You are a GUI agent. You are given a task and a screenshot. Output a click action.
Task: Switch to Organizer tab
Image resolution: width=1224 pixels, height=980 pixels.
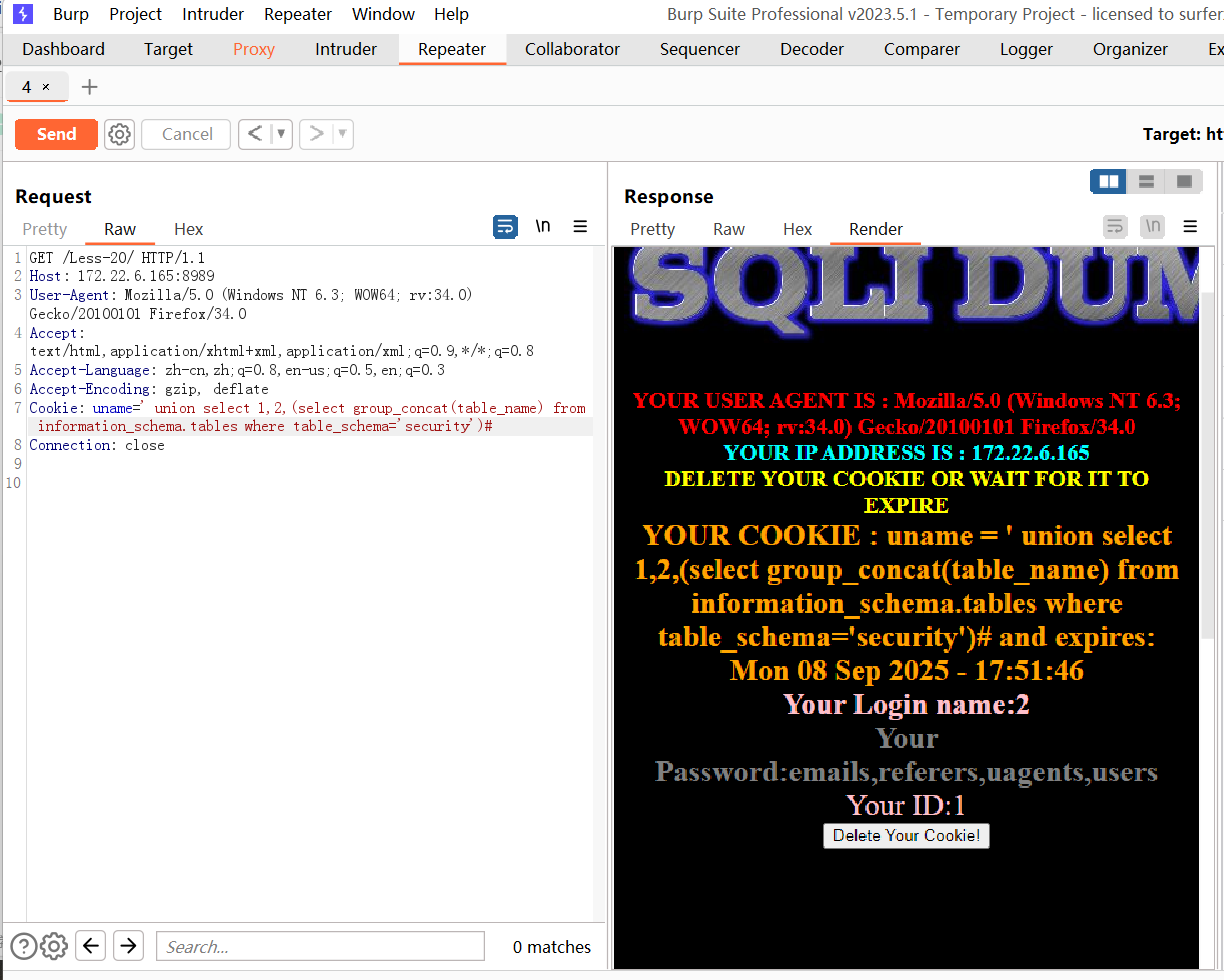click(x=1130, y=49)
